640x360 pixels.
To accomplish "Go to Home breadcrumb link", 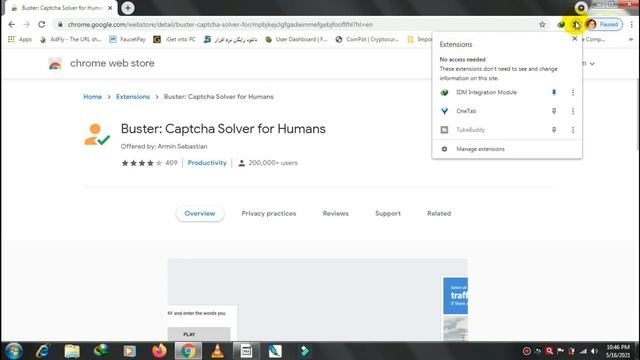I will click(x=93, y=97).
